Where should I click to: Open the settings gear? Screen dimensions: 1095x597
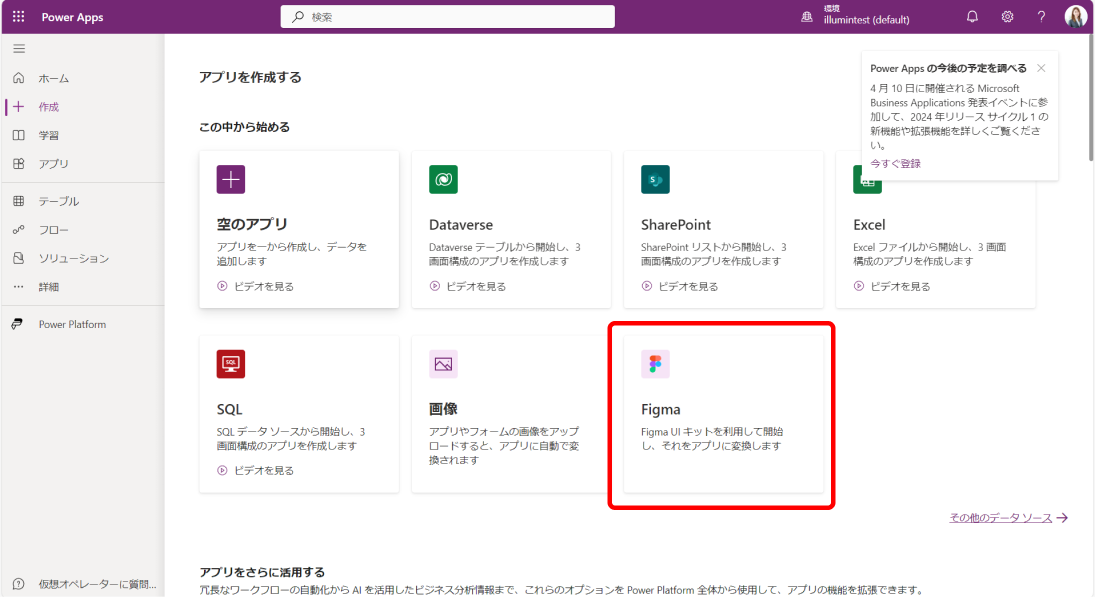click(x=1007, y=17)
